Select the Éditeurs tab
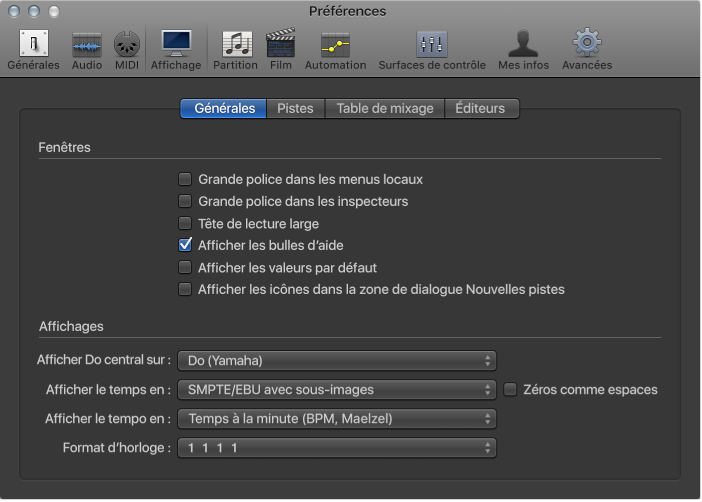Image resolution: width=702 pixels, height=502 pixels. click(481, 108)
